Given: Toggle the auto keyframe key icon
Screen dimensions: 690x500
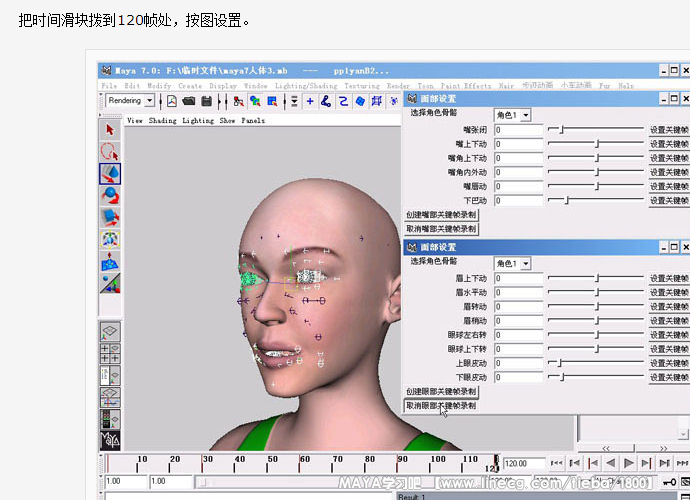Looking at the screenshot, I should pos(670,483).
